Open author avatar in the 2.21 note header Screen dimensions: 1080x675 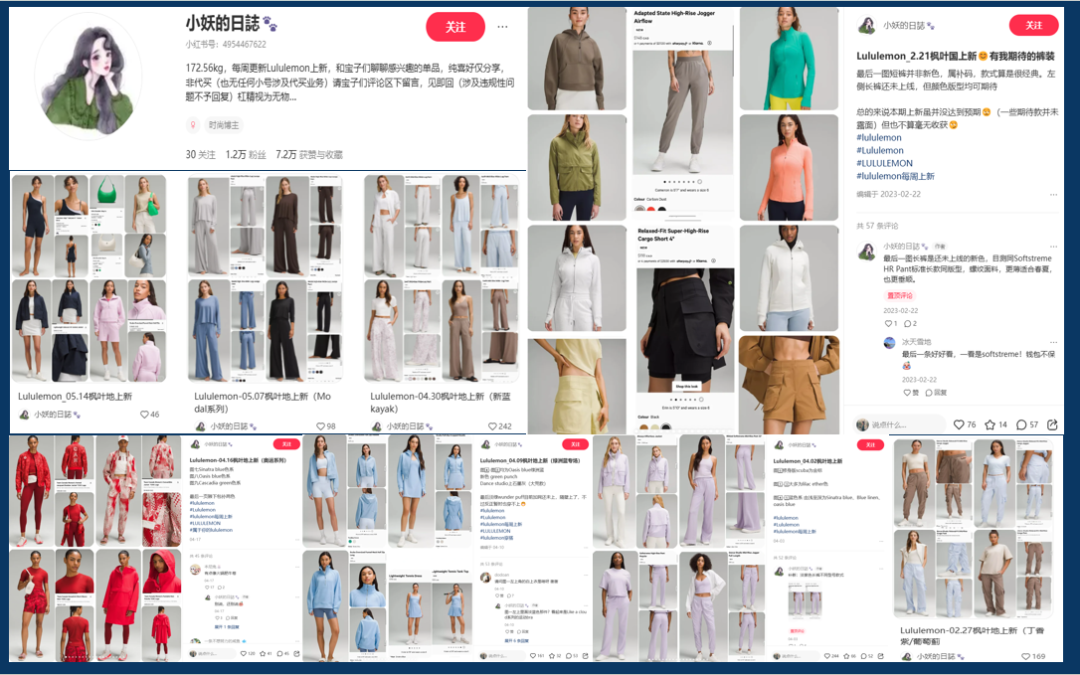[x=866, y=25]
